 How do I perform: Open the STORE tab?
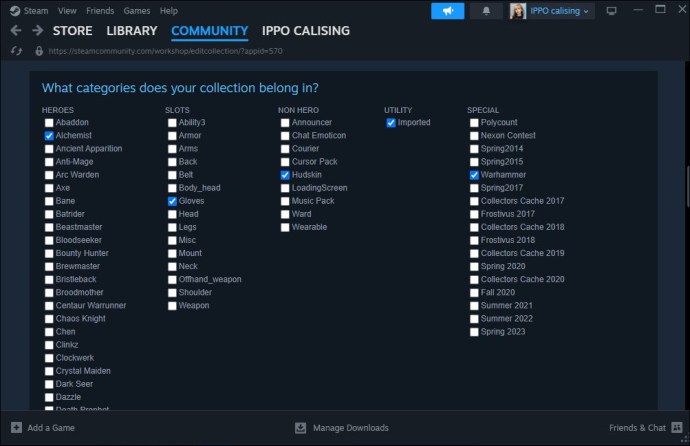(x=73, y=31)
